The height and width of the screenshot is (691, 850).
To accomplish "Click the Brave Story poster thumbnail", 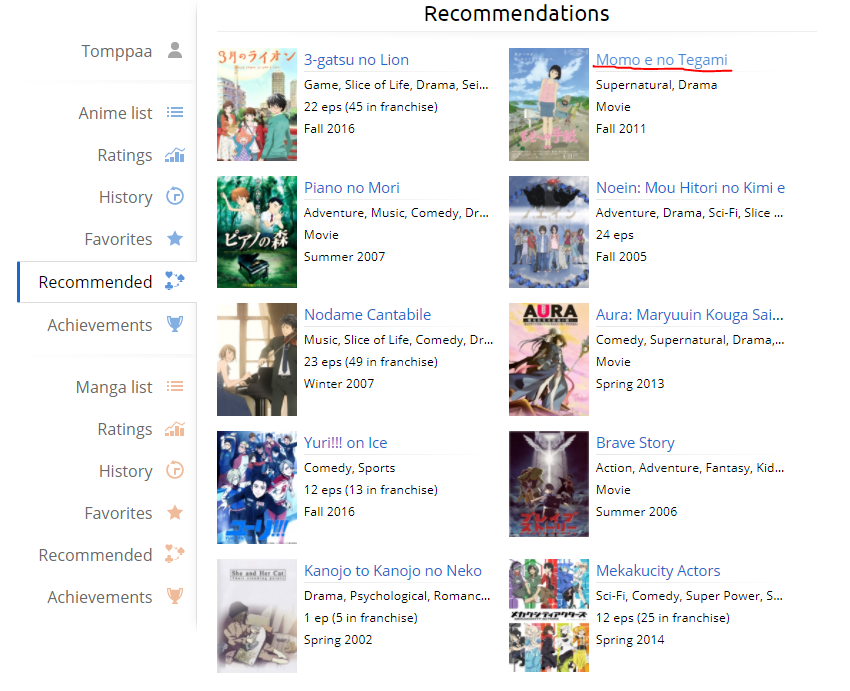I will (x=549, y=484).
